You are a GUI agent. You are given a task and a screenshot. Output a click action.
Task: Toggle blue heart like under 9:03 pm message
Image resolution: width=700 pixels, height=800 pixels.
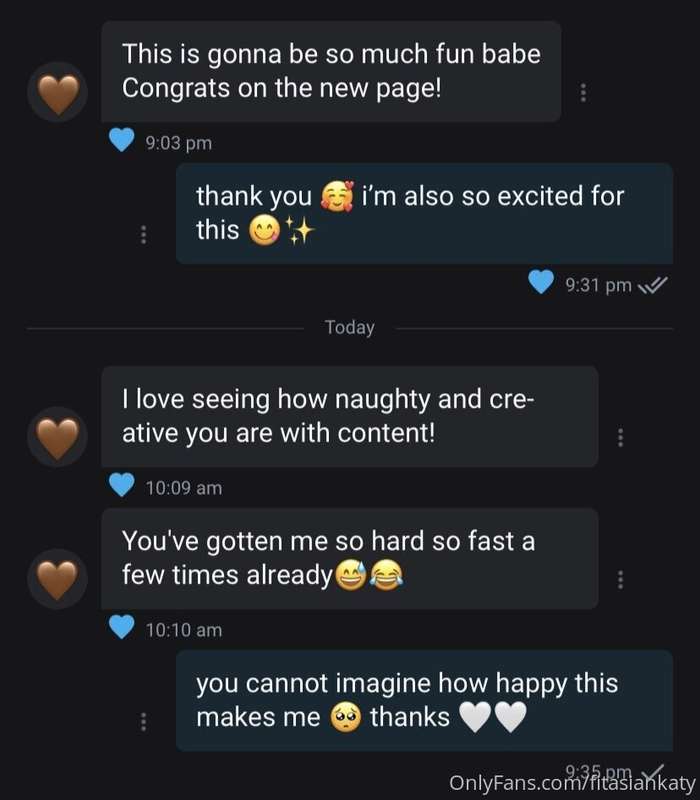point(121,140)
